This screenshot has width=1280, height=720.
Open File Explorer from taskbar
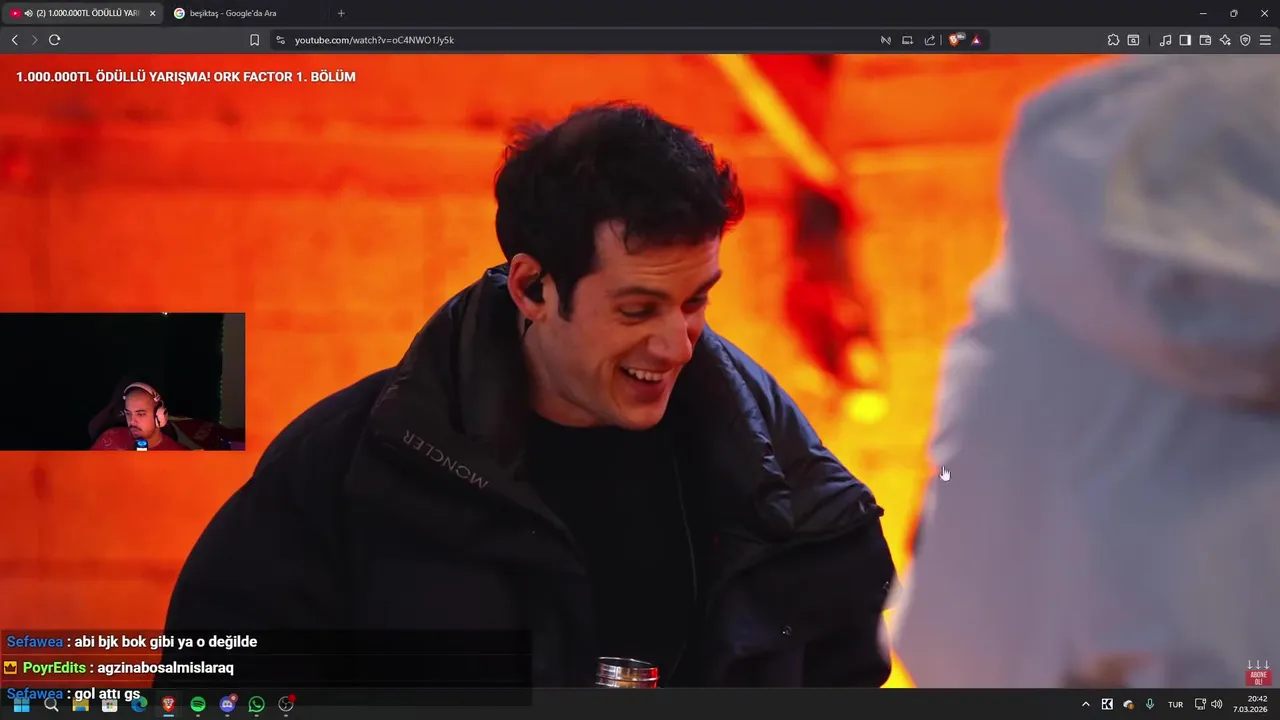coord(80,704)
